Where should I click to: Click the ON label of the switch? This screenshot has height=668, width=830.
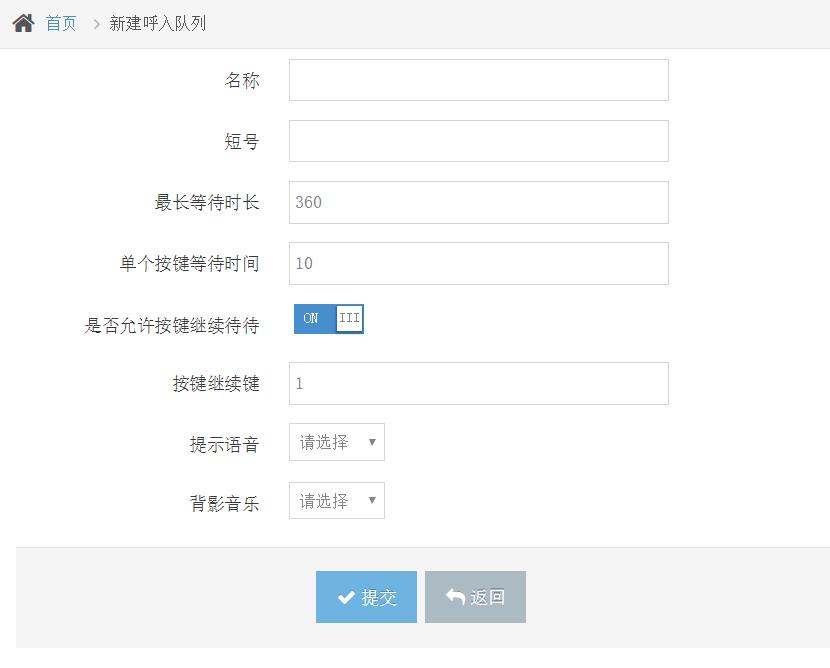pyautogui.click(x=311, y=319)
